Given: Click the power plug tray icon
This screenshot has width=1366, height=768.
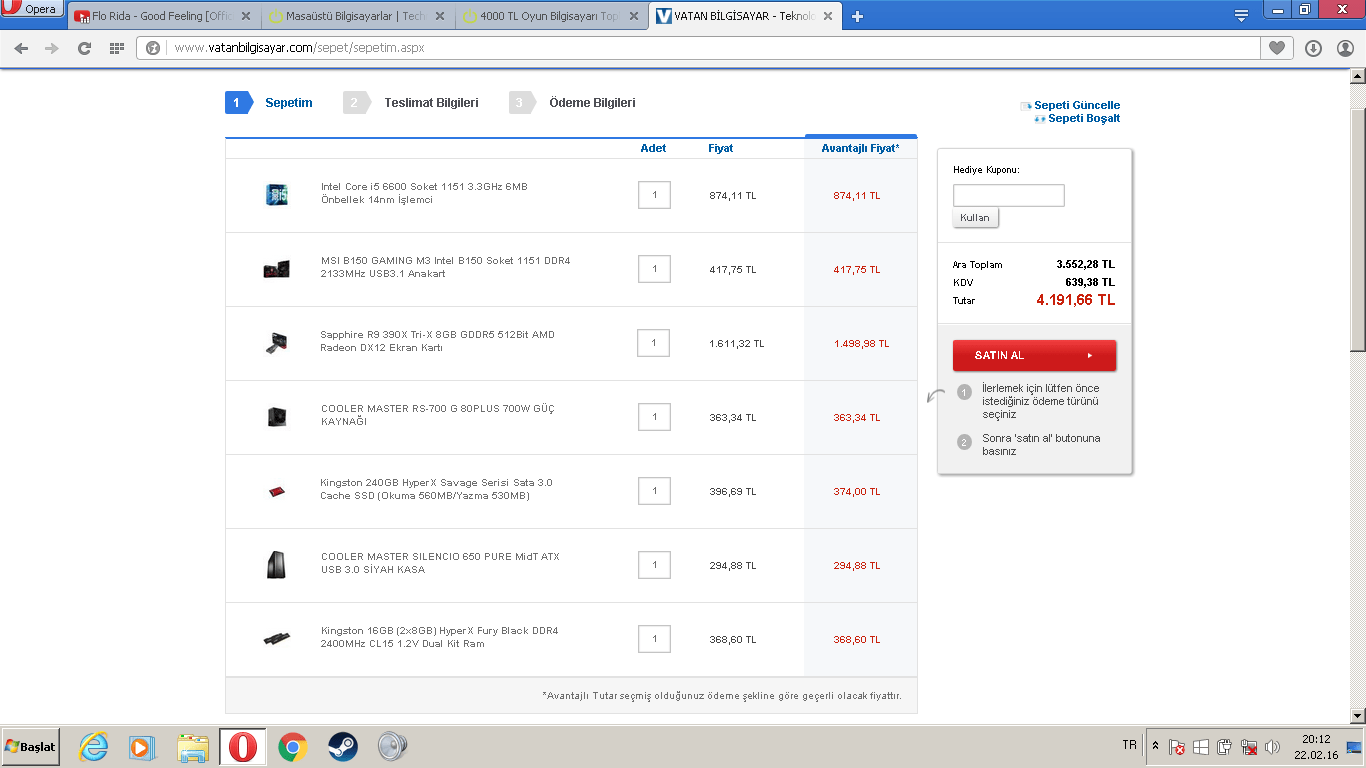Looking at the screenshot, I should [1225, 747].
